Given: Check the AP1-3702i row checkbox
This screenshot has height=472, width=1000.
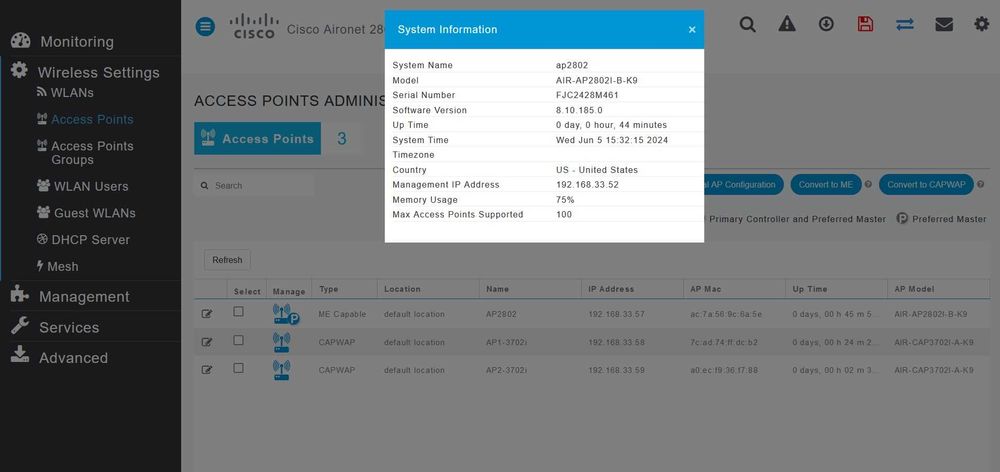Looking at the screenshot, I should 239,340.
